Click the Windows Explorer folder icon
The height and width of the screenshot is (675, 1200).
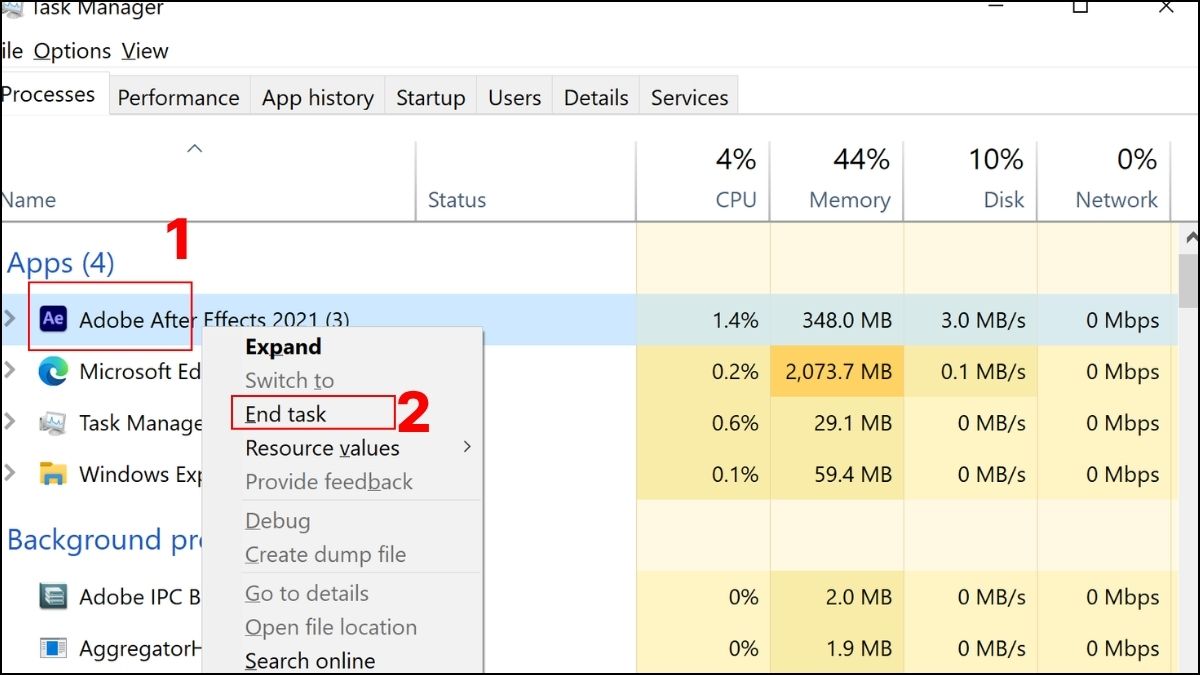(x=53, y=474)
